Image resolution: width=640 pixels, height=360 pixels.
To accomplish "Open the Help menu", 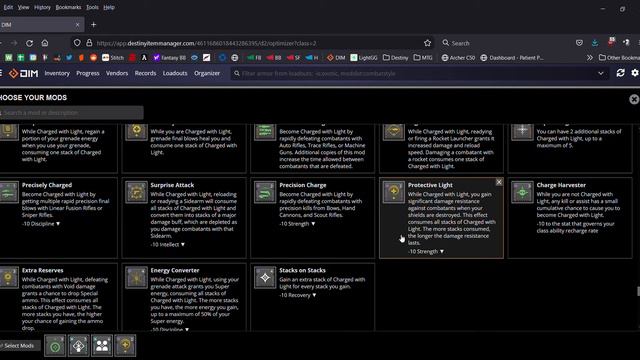I will tap(109, 7).
